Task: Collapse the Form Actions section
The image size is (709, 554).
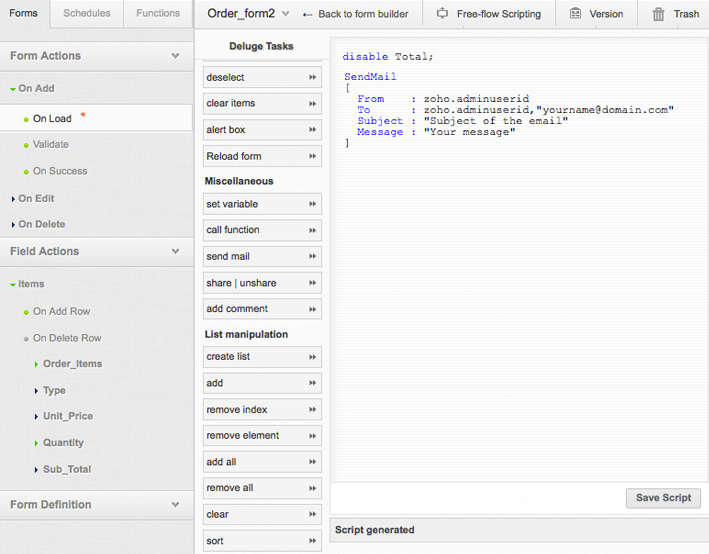Action: click(176, 56)
